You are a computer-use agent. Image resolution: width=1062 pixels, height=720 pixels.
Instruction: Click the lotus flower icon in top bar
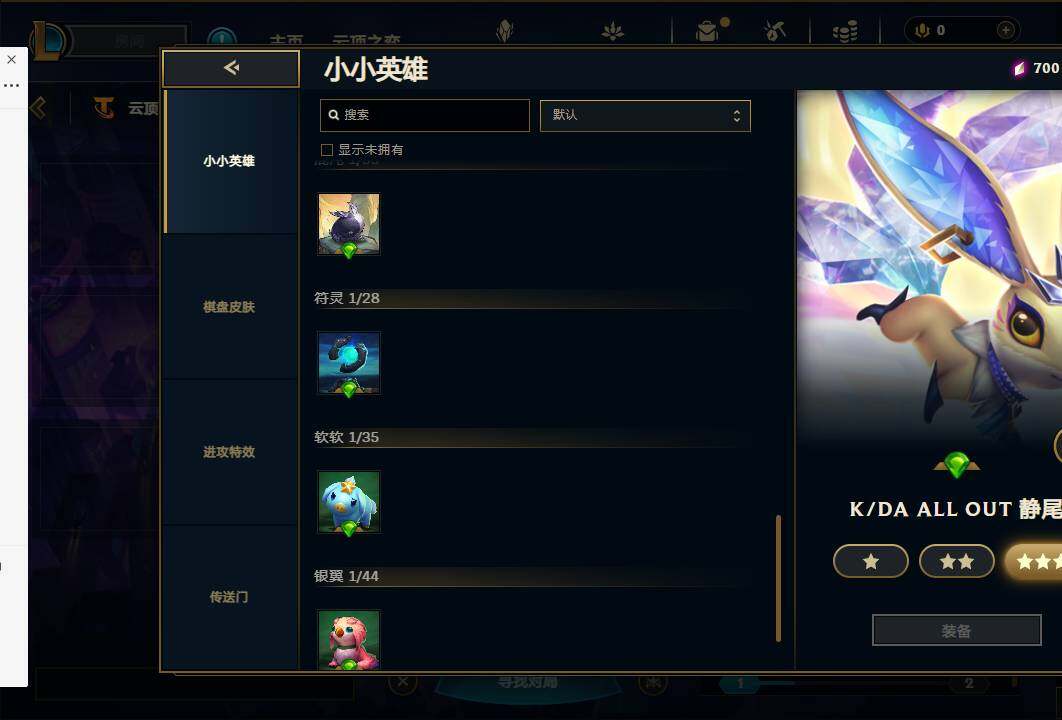coord(612,30)
